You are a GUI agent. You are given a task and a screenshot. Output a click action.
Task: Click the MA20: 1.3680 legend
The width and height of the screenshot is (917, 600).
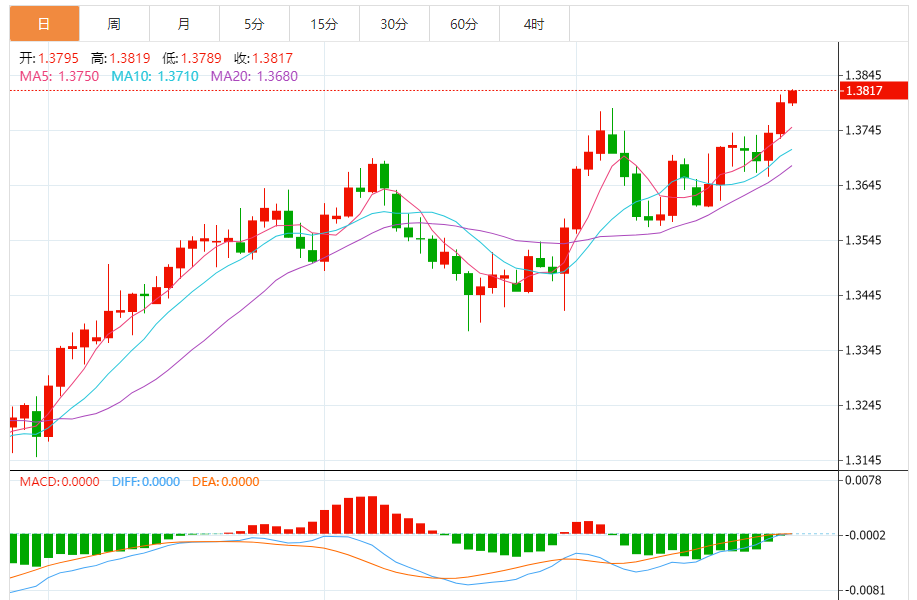click(x=254, y=76)
